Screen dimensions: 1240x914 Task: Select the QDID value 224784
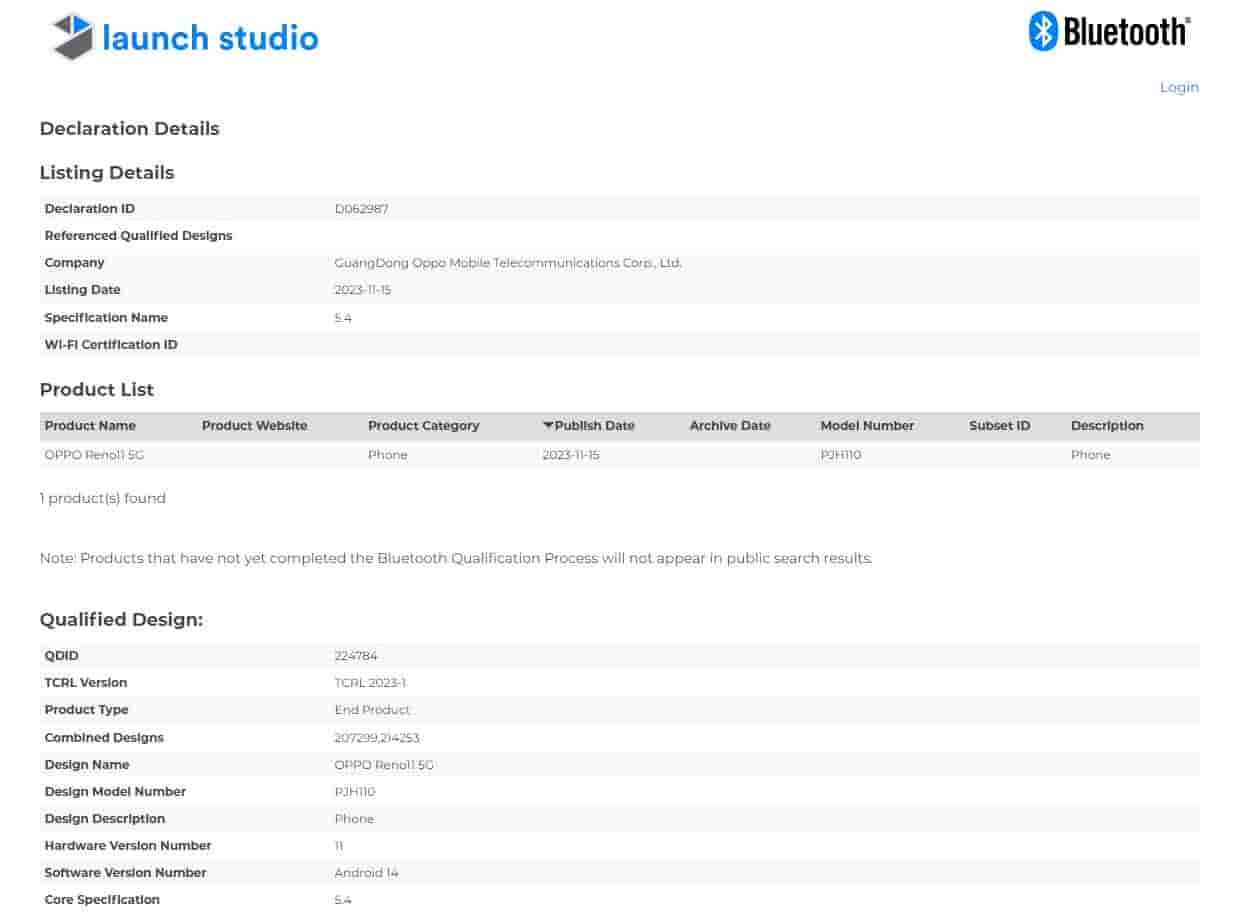point(355,655)
